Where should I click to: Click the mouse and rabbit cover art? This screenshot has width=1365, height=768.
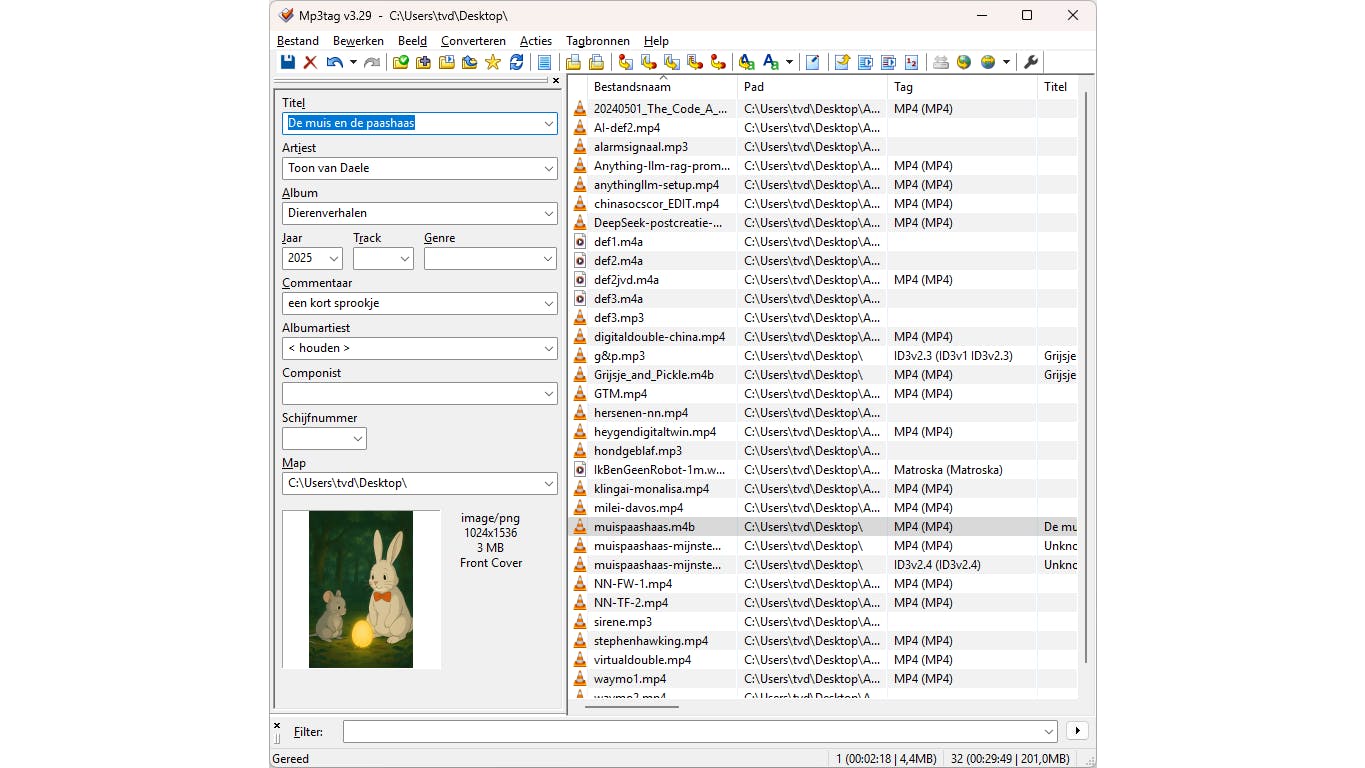[x=361, y=589]
